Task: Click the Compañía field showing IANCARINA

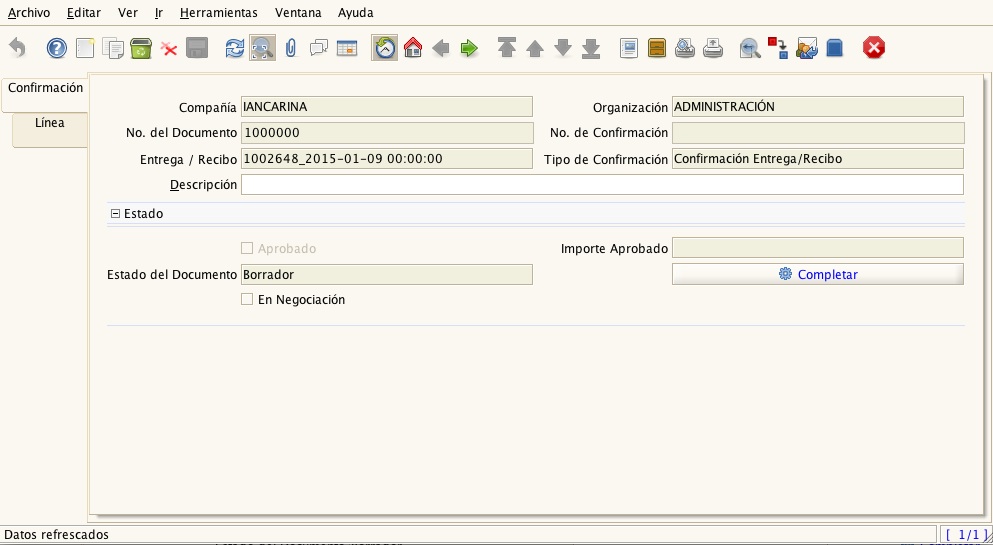Action: point(387,106)
